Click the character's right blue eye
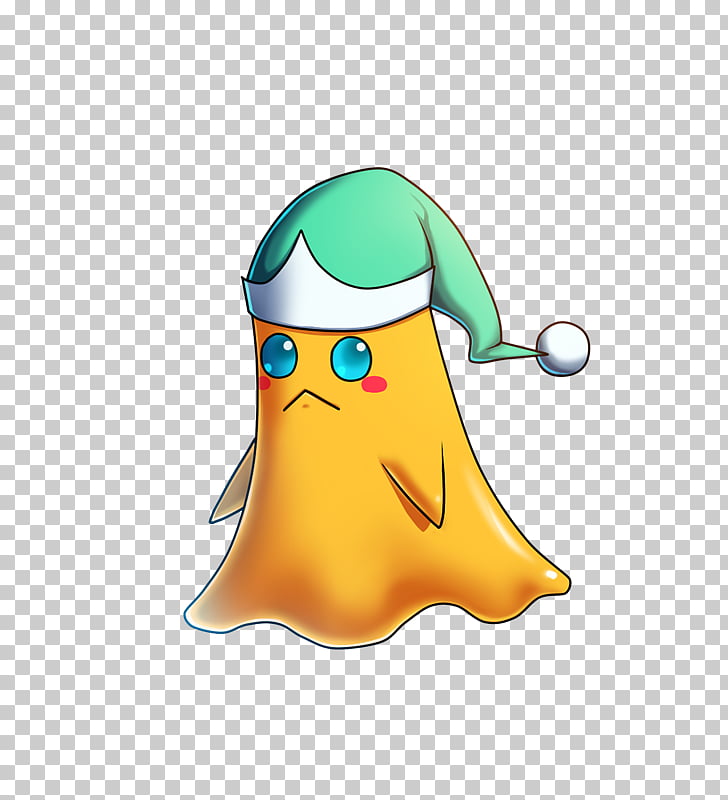 350,358
